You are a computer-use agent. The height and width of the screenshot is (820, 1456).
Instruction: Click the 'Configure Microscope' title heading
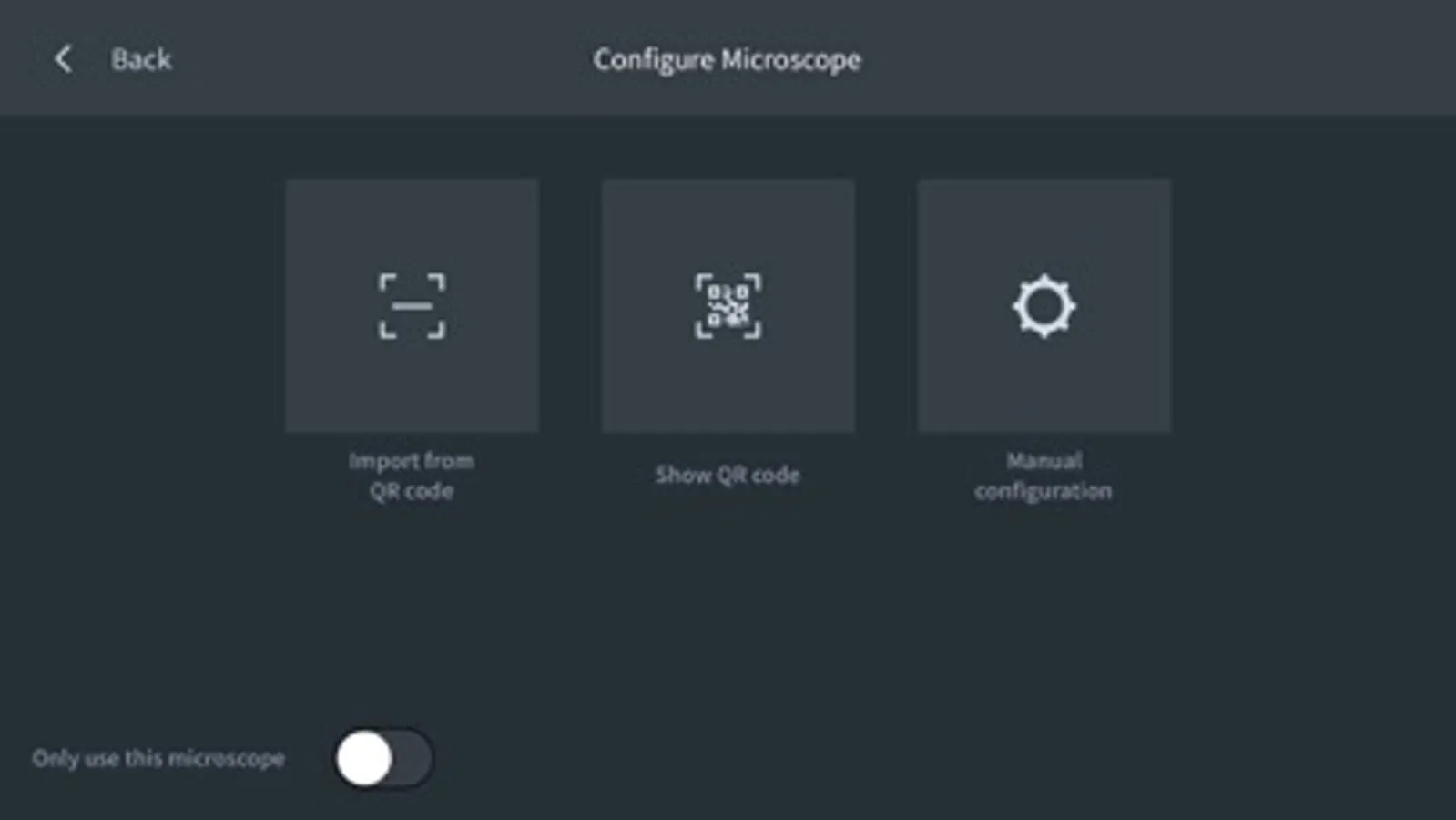pos(727,60)
